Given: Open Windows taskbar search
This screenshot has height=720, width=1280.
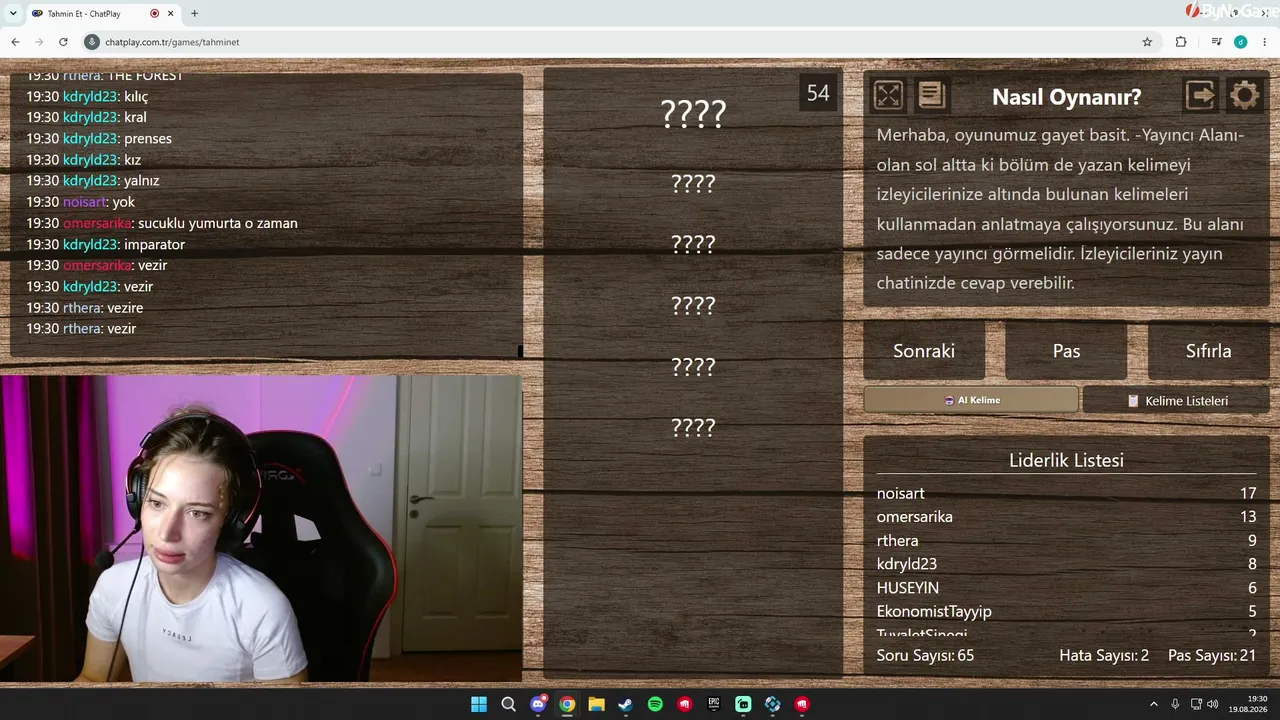Looking at the screenshot, I should 508,704.
